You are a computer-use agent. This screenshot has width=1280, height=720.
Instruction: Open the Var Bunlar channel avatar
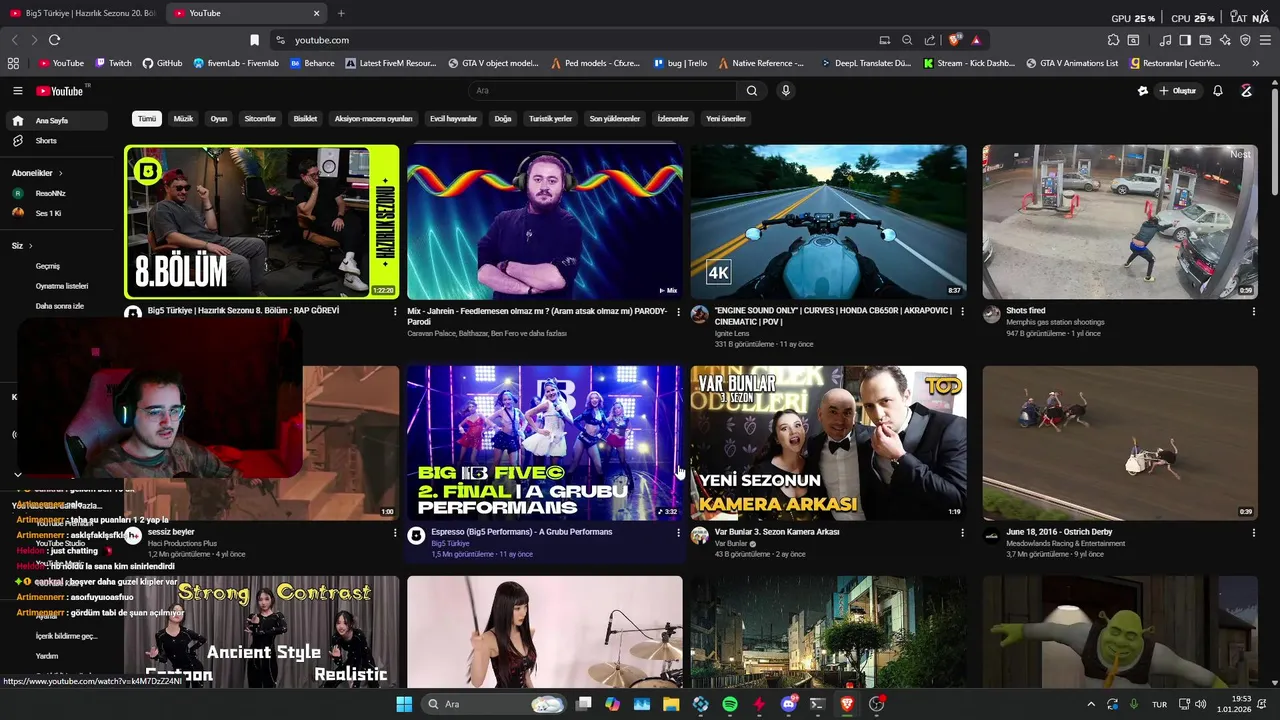click(x=699, y=536)
